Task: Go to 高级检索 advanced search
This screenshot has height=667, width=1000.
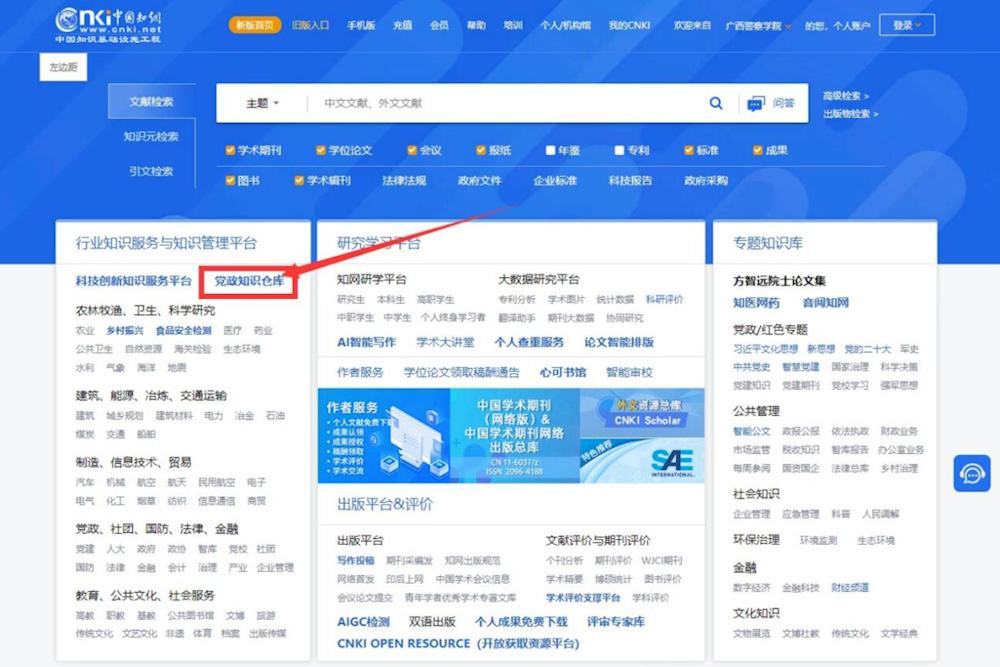Action: (845, 96)
